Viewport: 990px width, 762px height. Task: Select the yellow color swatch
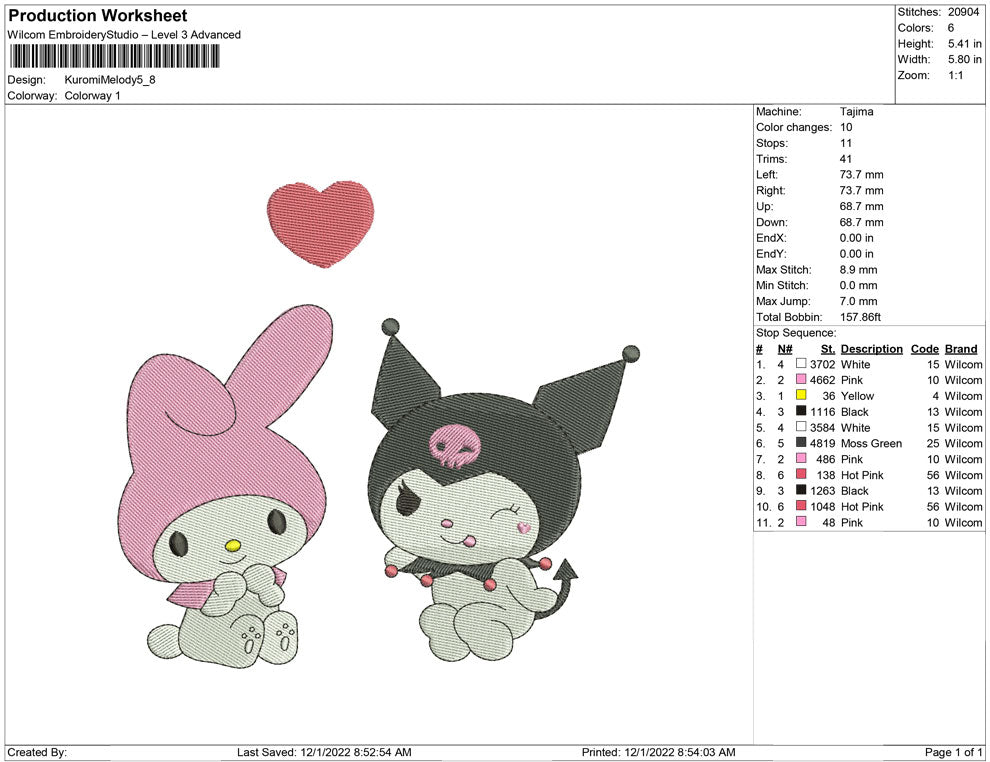pyautogui.click(x=801, y=395)
